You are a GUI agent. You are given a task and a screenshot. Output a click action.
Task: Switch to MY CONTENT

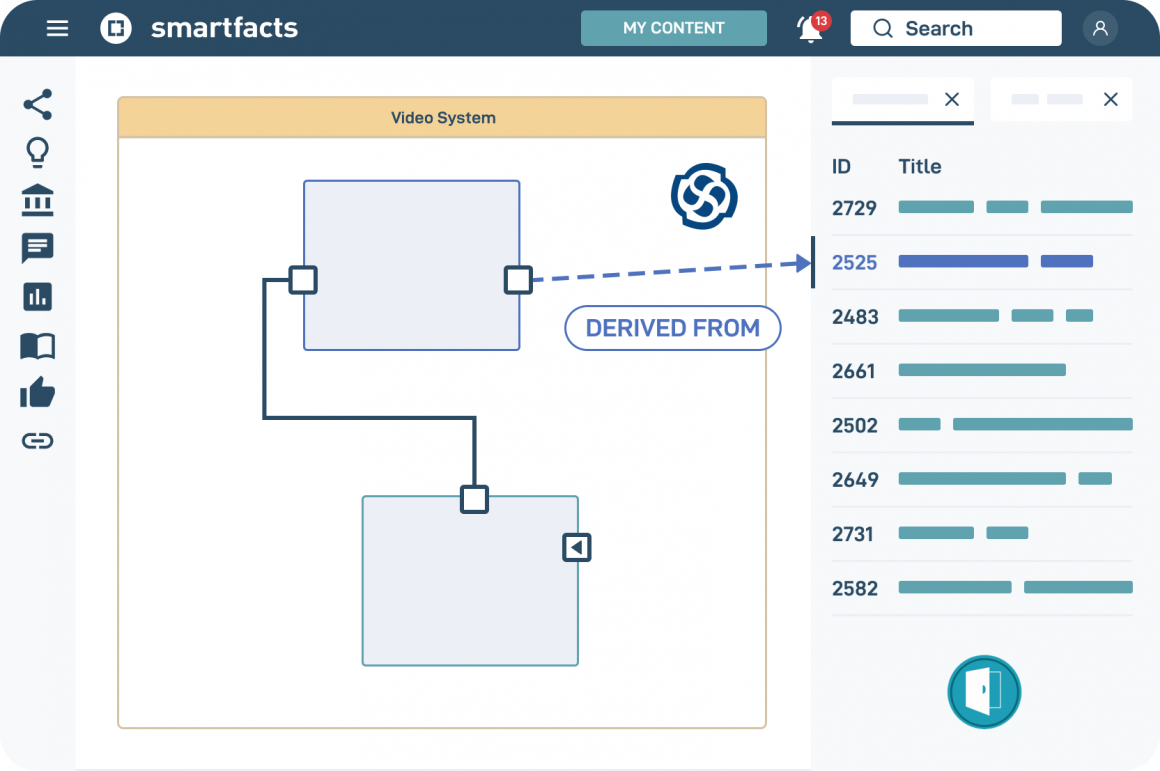tap(673, 28)
